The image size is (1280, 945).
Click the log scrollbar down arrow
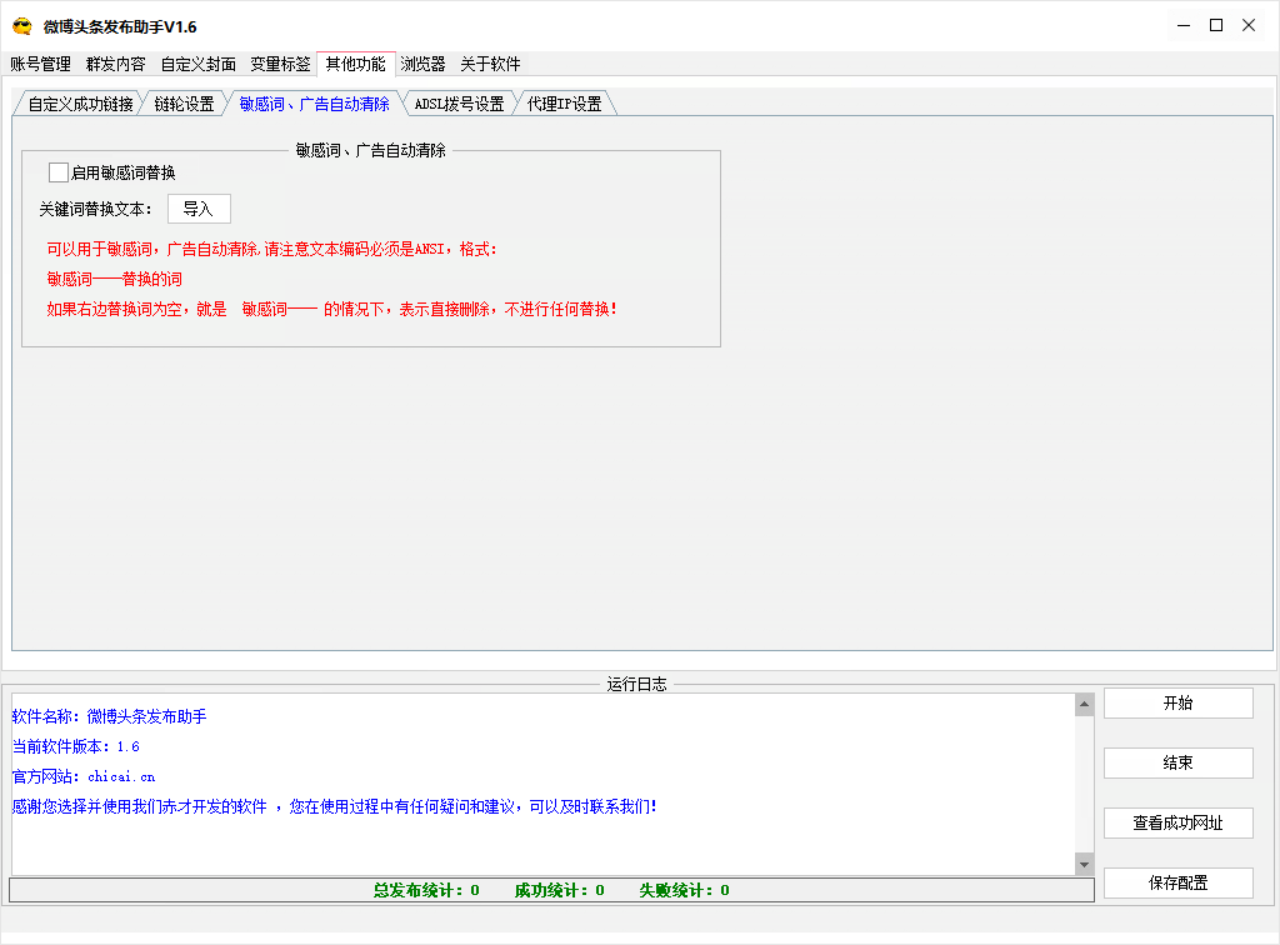(1084, 864)
